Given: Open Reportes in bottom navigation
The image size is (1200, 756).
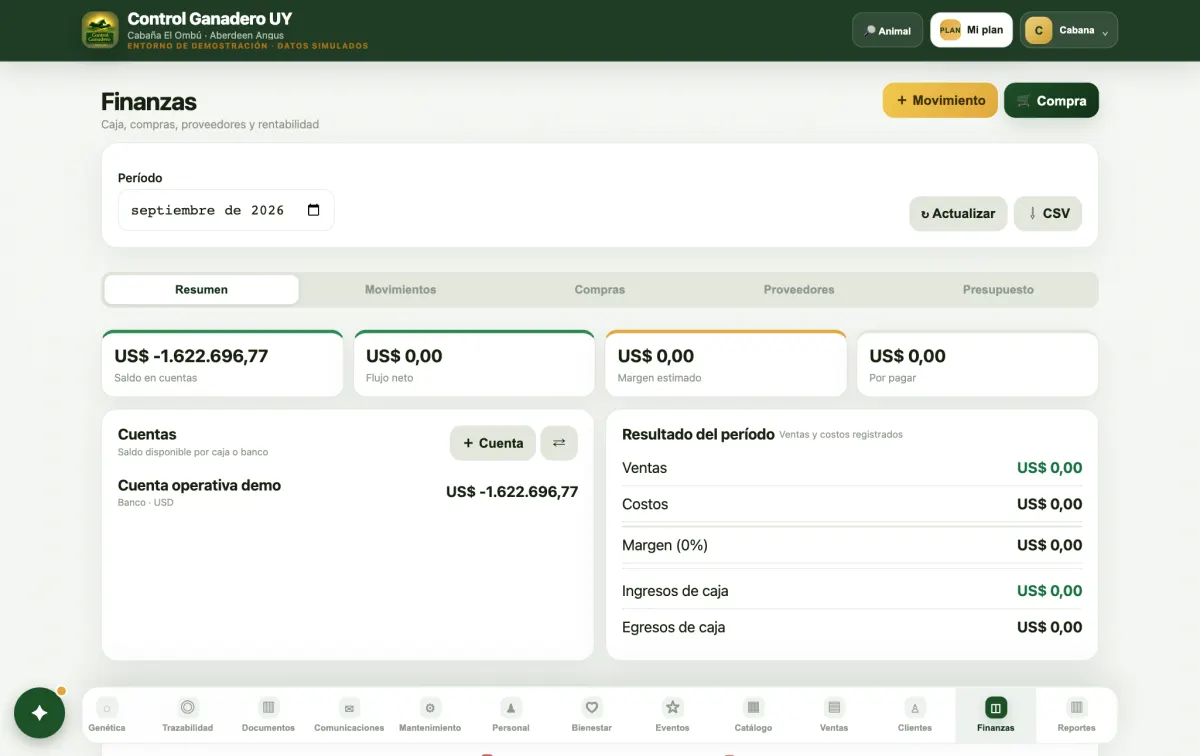Looking at the screenshot, I should pos(1077,715).
